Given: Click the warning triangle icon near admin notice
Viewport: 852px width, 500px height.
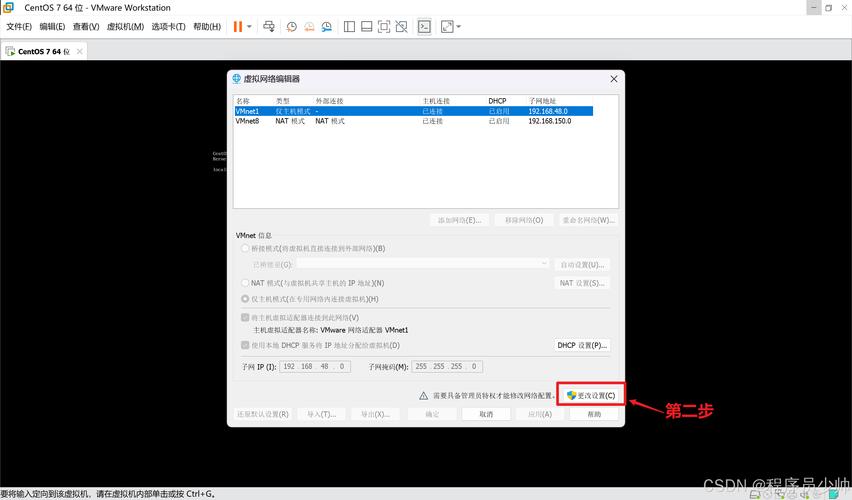Looking at the screenshot, I should click(x=423, y=396).
